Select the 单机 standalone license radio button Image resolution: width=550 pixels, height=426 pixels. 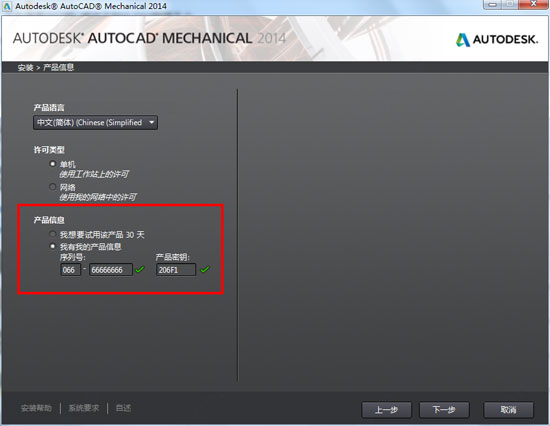point(53,164)
